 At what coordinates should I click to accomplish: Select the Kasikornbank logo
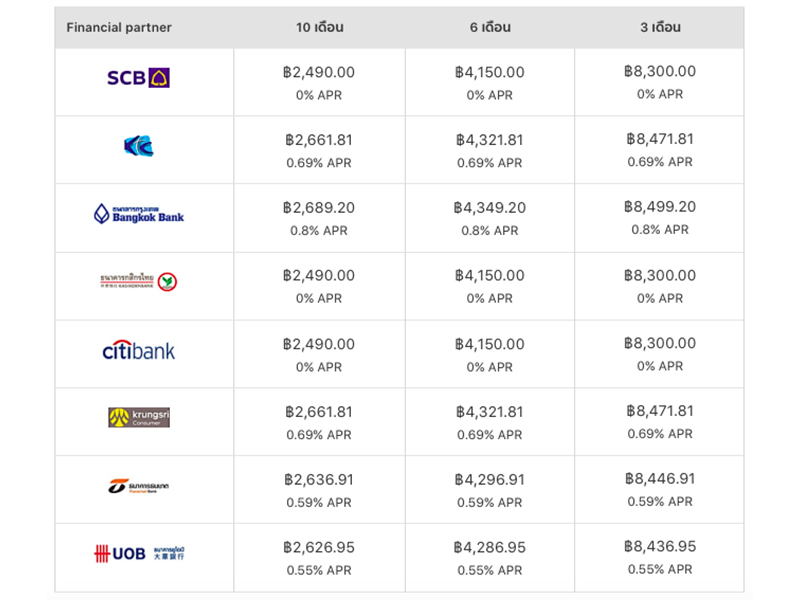coord(139,282)
